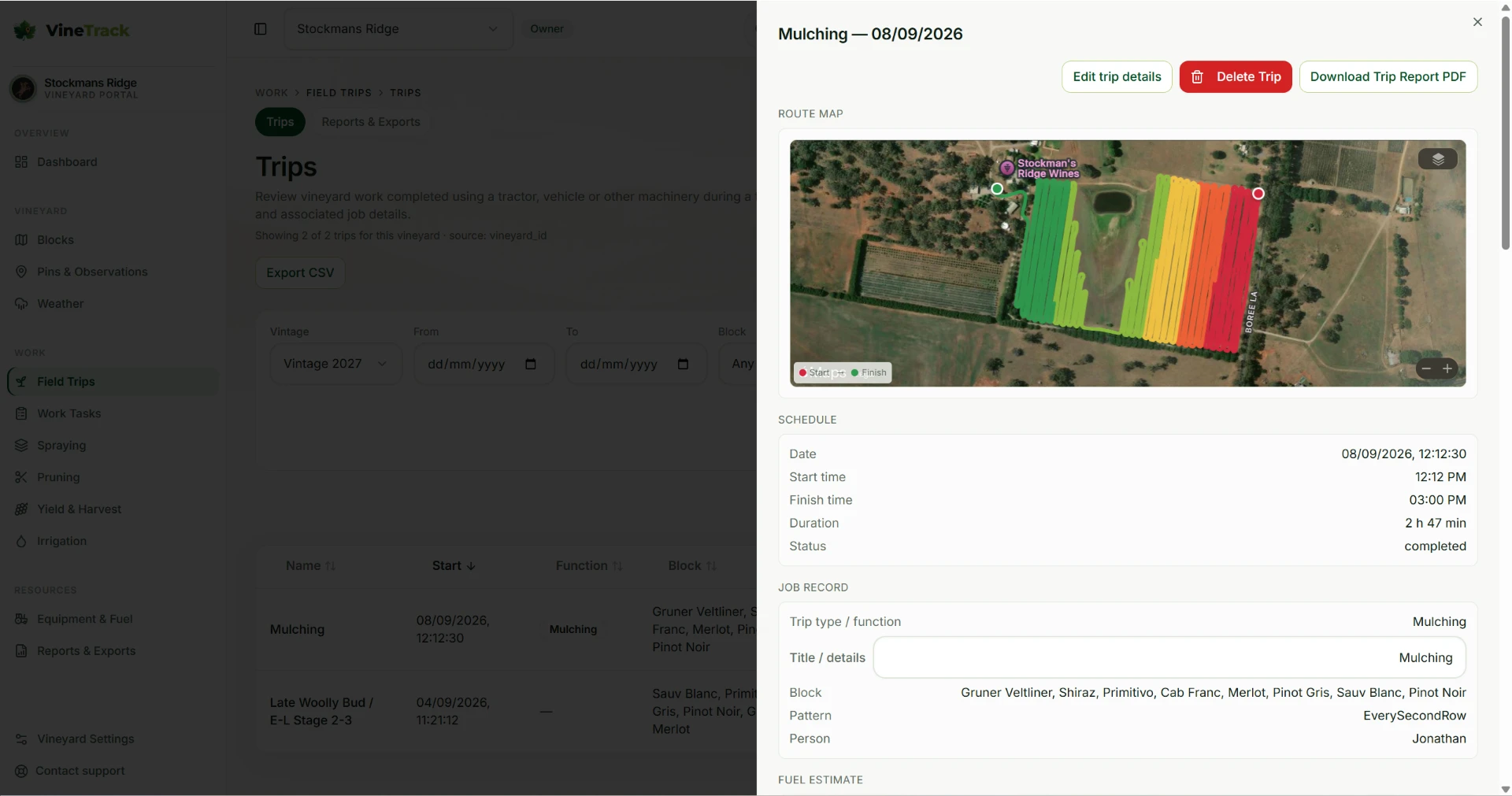This screenshot has width=1512, height=796.
Task: Zoom in on the route map
Action: point(1447,368)
